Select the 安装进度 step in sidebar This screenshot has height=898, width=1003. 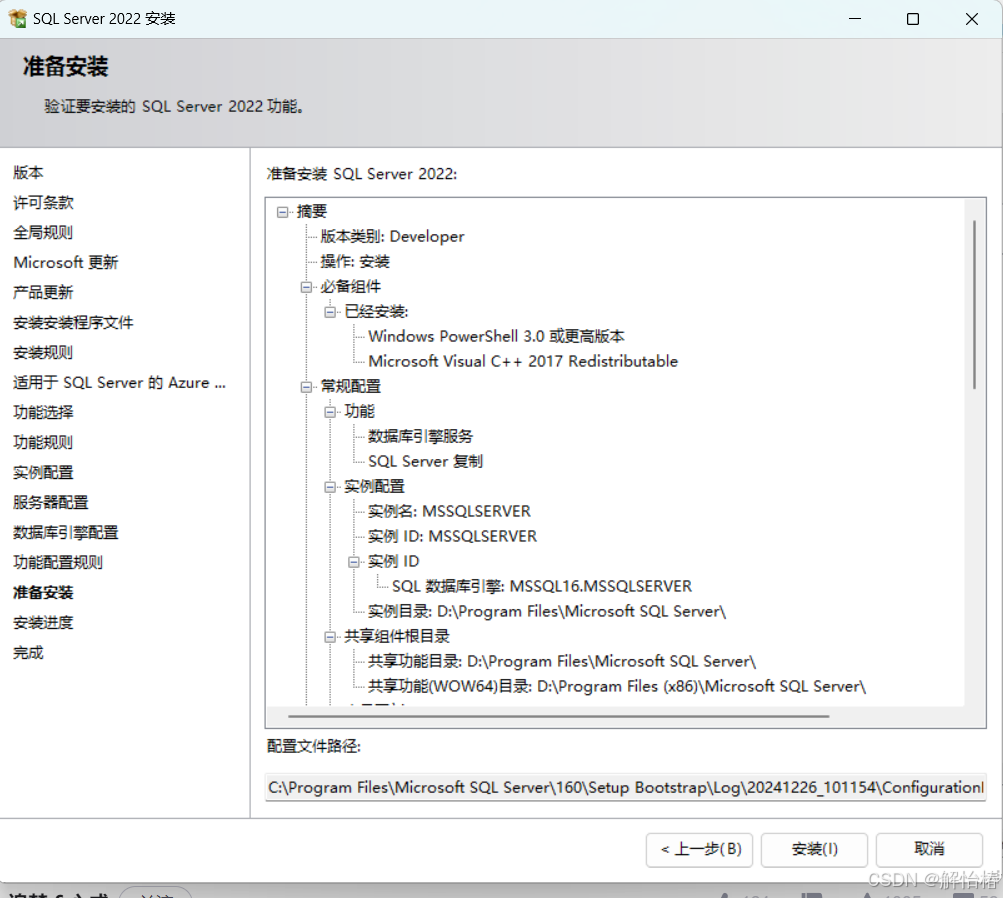tap(43, 623)
